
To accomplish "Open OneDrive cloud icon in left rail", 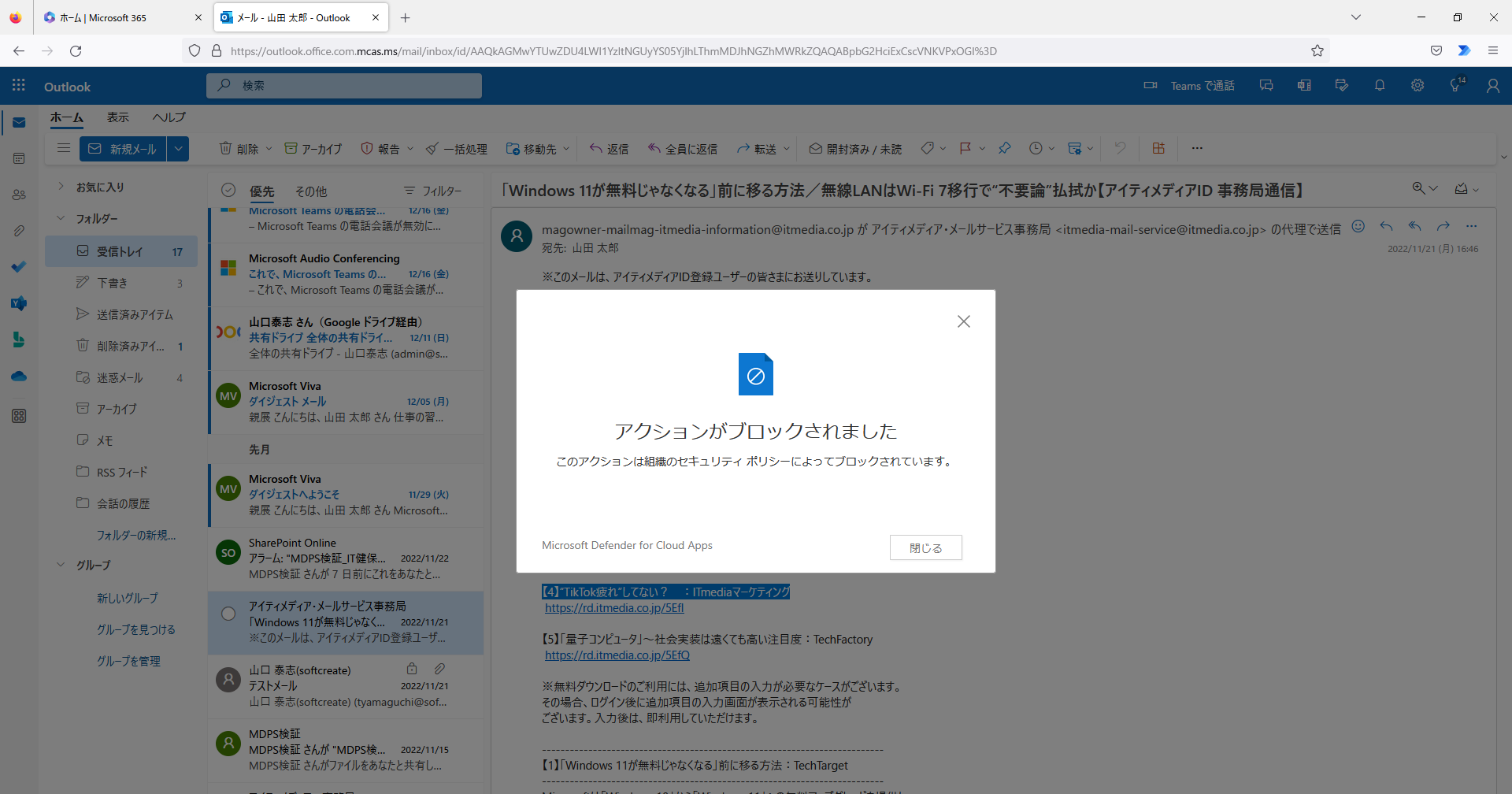I will 19,376.
